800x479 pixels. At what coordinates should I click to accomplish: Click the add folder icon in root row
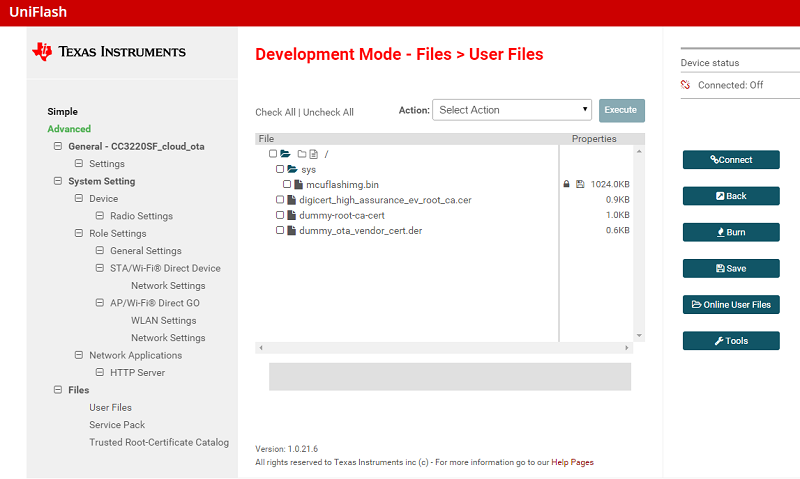(x=302, y=154)
